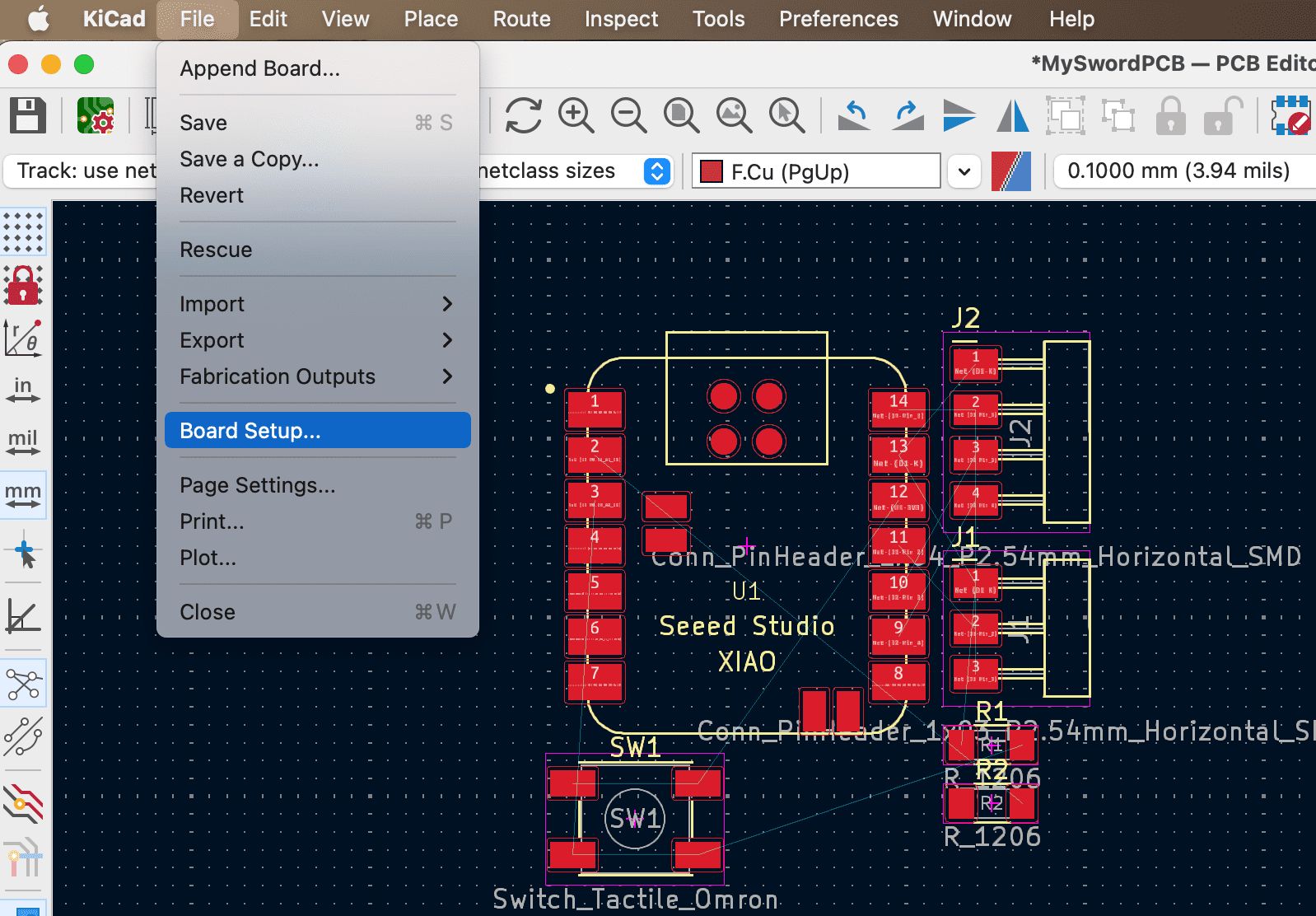The height and width of the screenshot is (916, 1316).
Task: Rotate selection clockwise icon
Action: point(908,115)
